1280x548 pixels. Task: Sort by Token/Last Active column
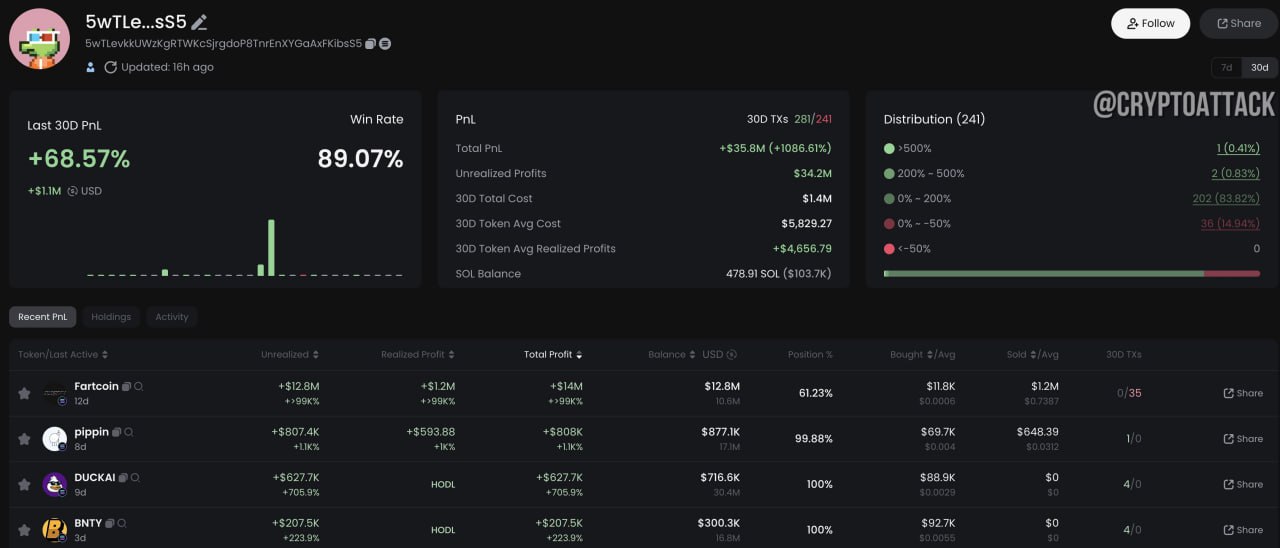tap(63, 355)
